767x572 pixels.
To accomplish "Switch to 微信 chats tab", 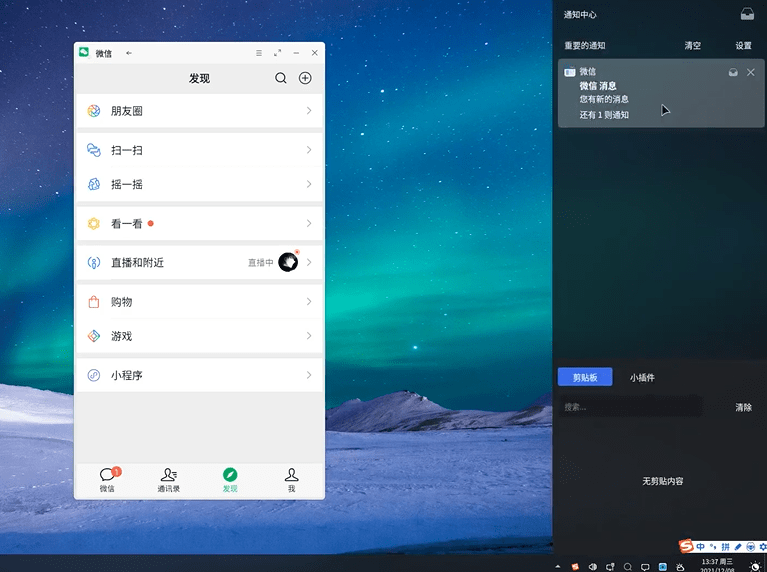I will (x=107, y=480).
